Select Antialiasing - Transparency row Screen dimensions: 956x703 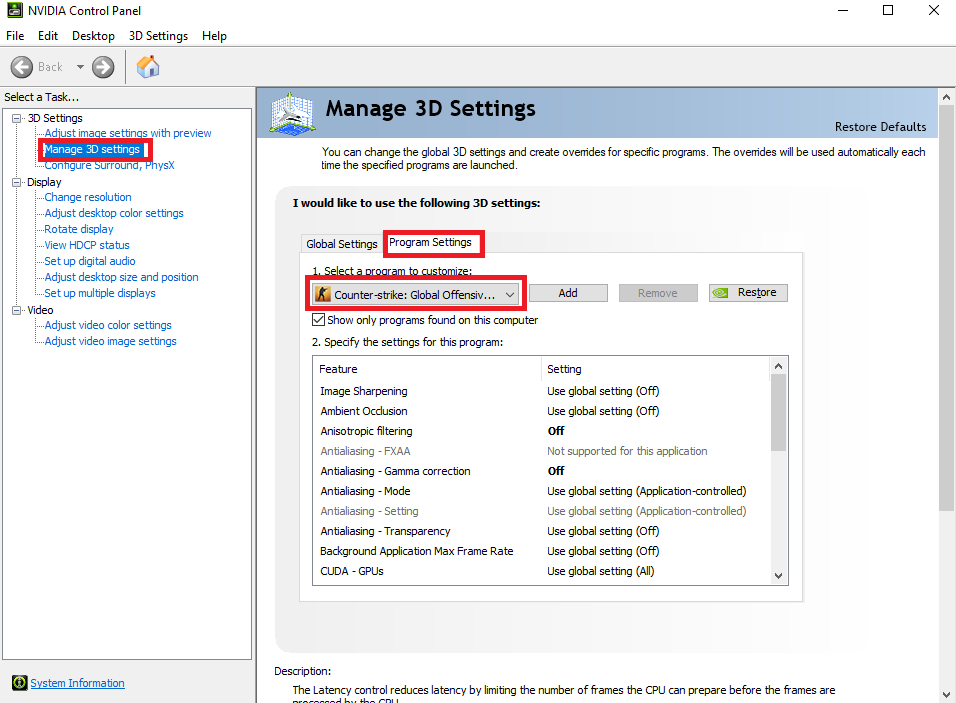pyautogui.click(x=541, y=531)
